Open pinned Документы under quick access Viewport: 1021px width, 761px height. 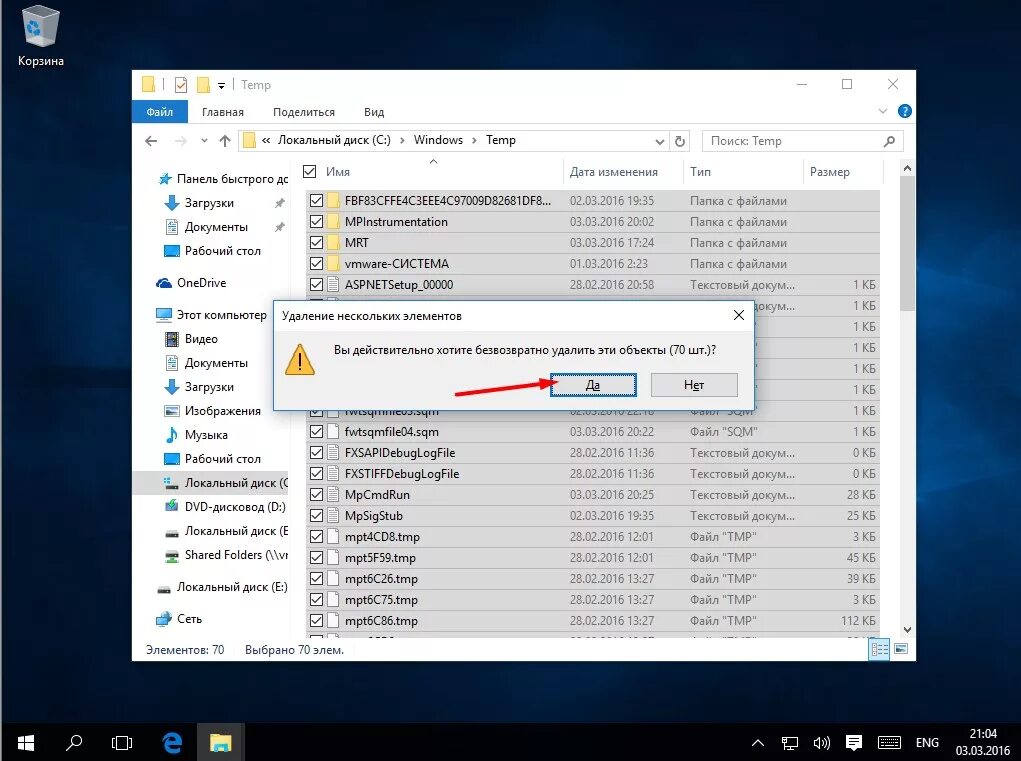coord(216,227)
